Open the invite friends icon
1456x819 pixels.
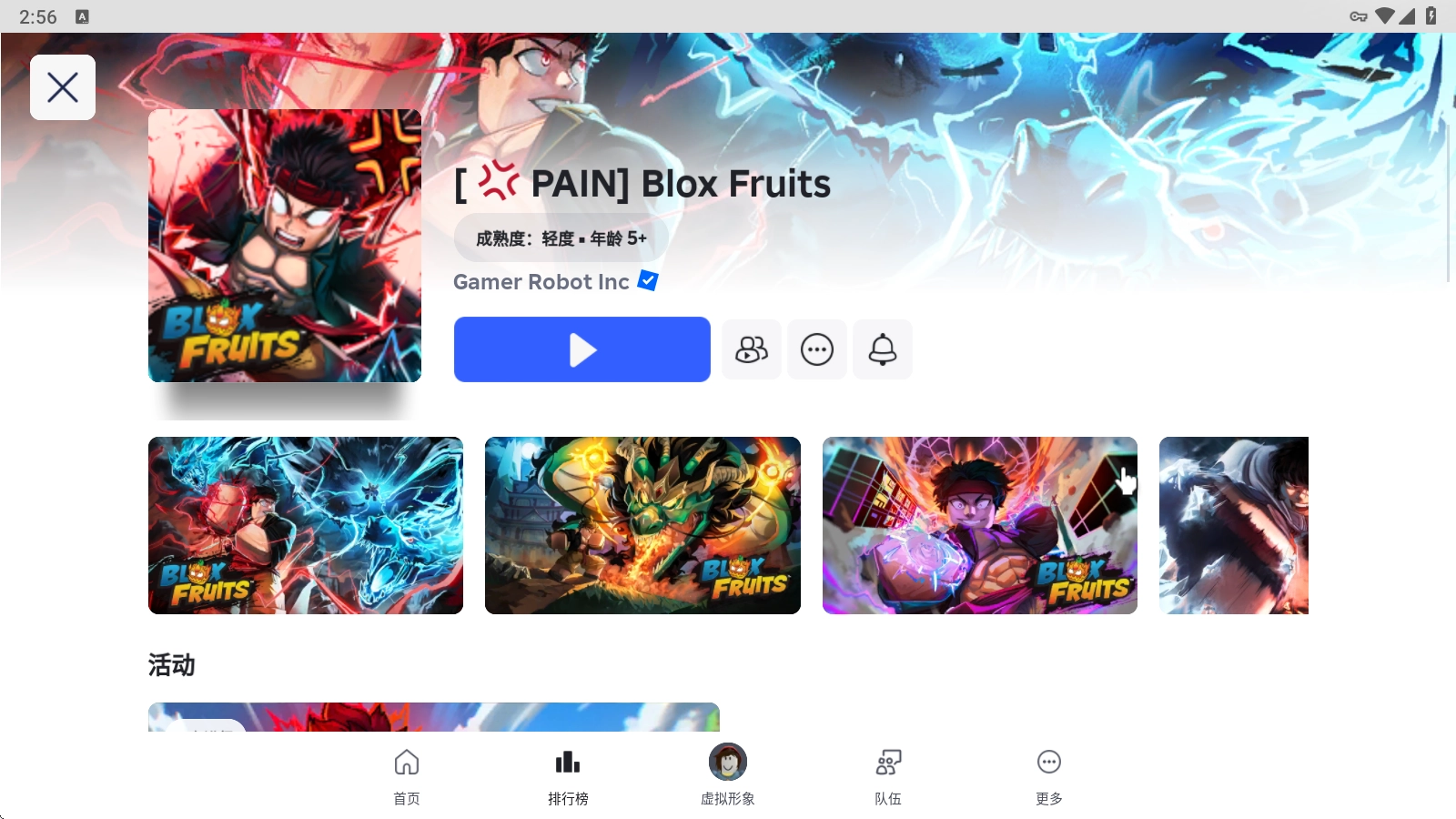pyautogui.click(x=752, y=349)
